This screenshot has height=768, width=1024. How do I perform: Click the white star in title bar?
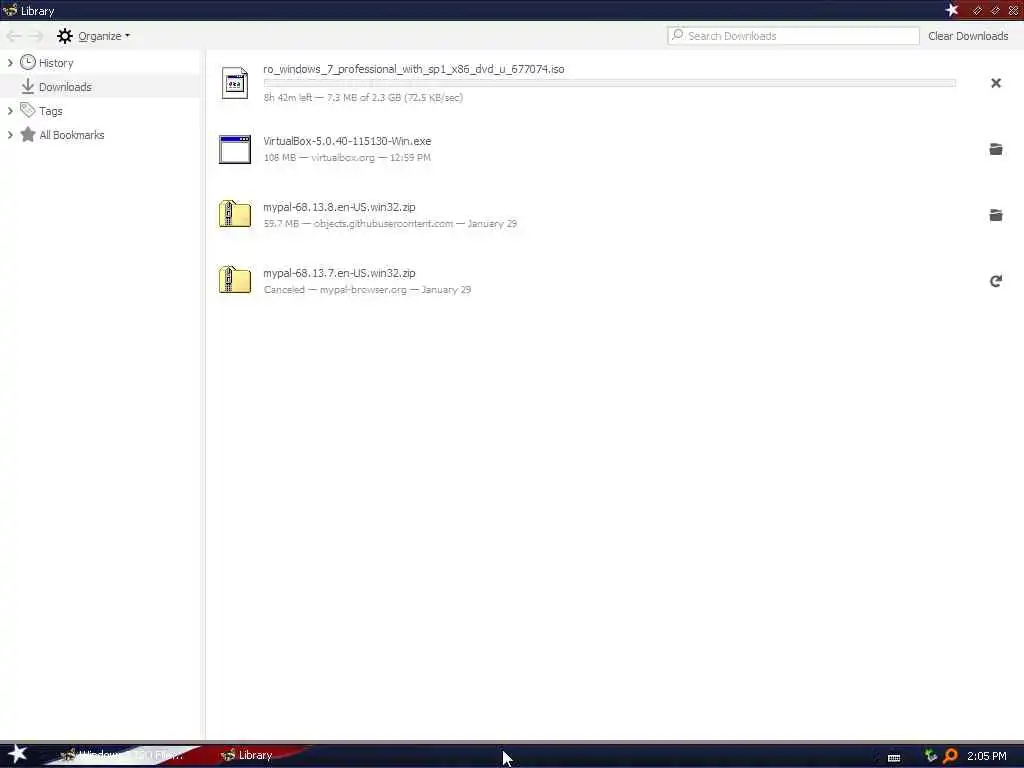[x=952, y=10]
